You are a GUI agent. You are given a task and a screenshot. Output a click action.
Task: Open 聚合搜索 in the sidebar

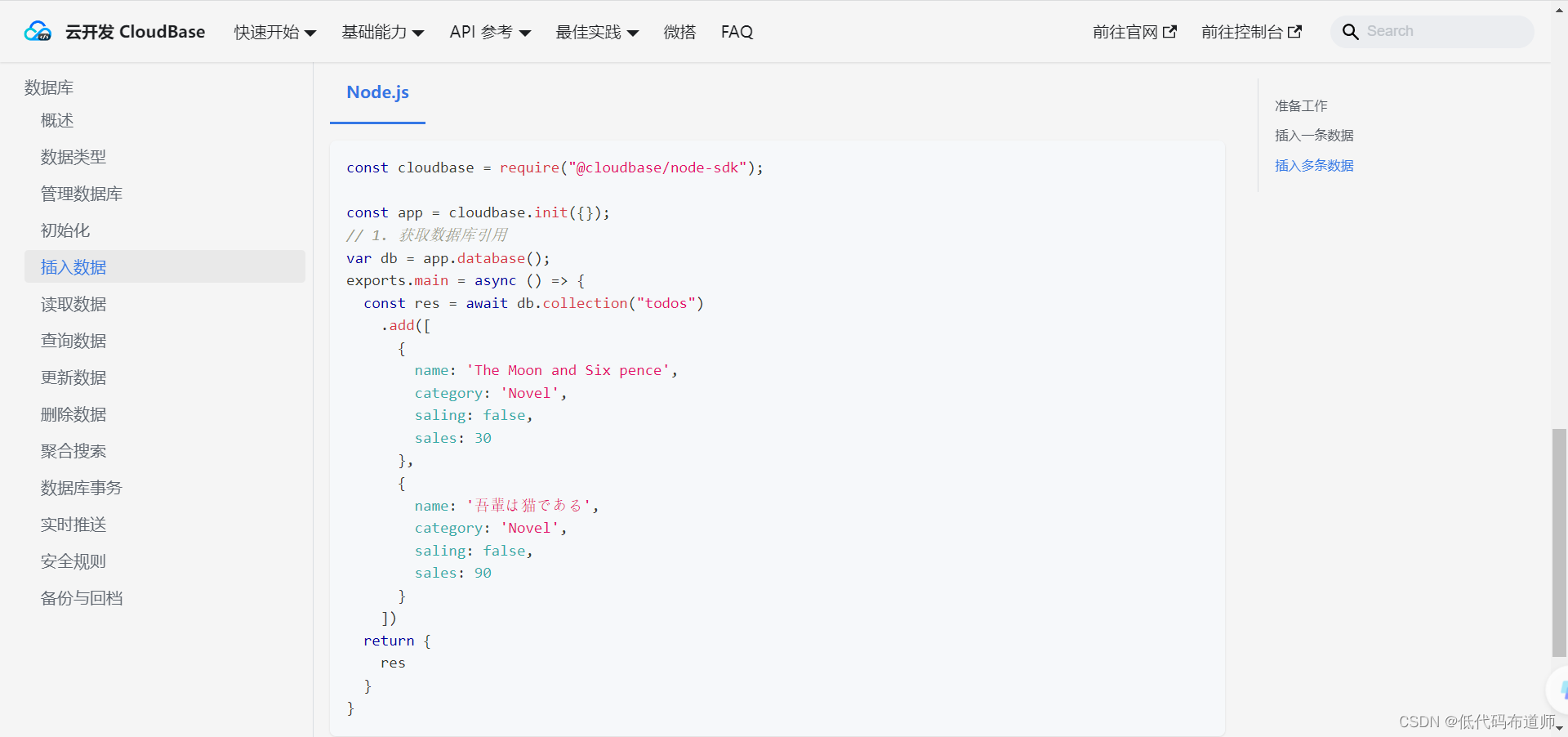tap(73, 451)
